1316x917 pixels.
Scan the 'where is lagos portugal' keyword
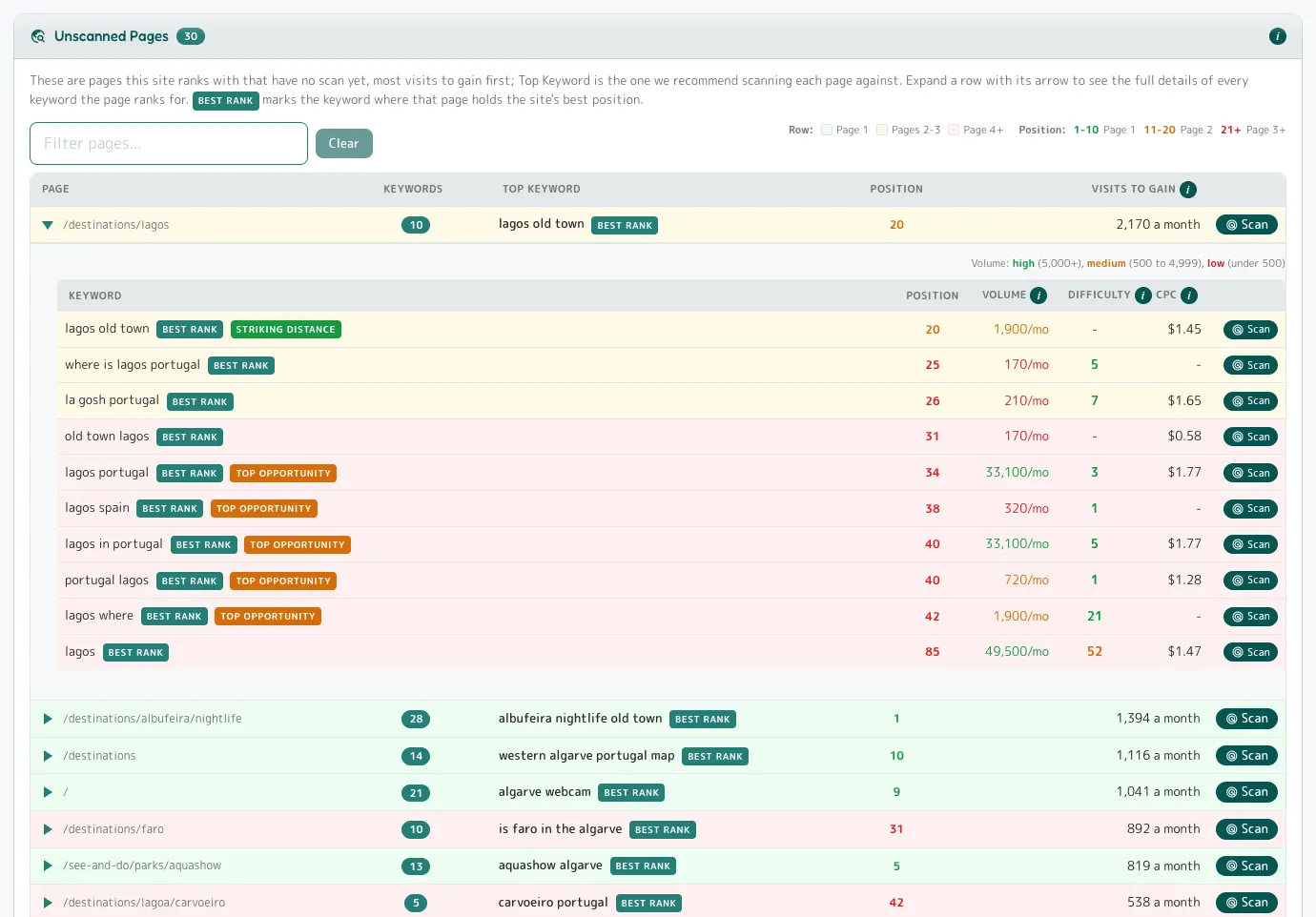click(x=1250, y=365)
